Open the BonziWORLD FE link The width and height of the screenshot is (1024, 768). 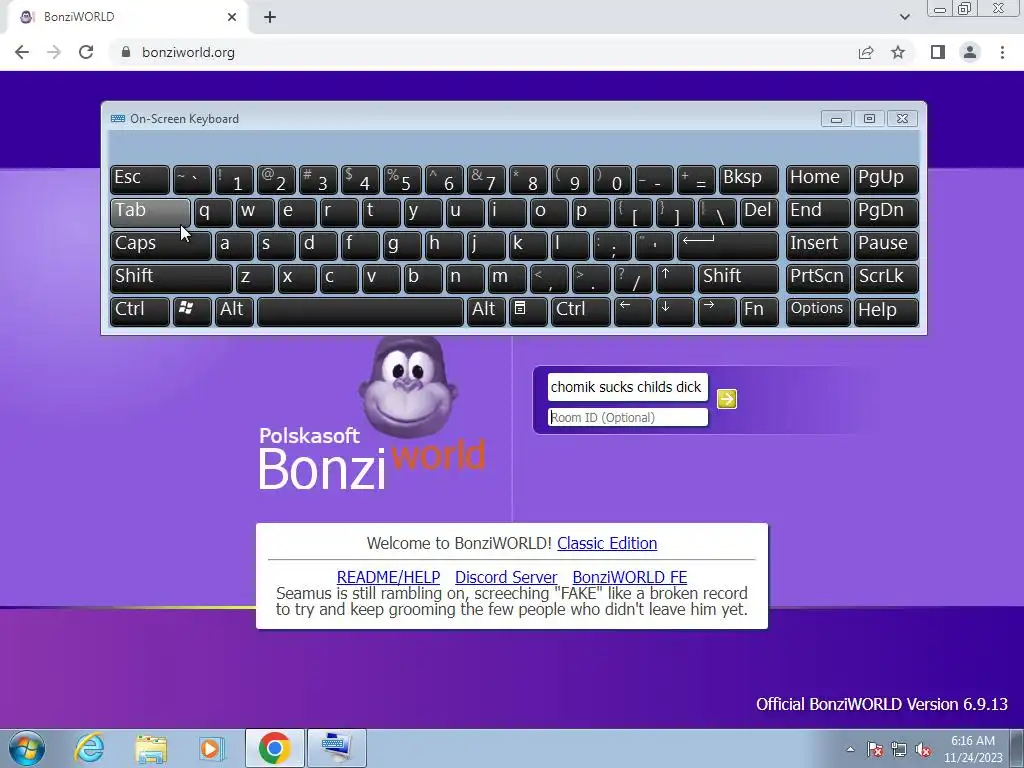pos(630,577)
